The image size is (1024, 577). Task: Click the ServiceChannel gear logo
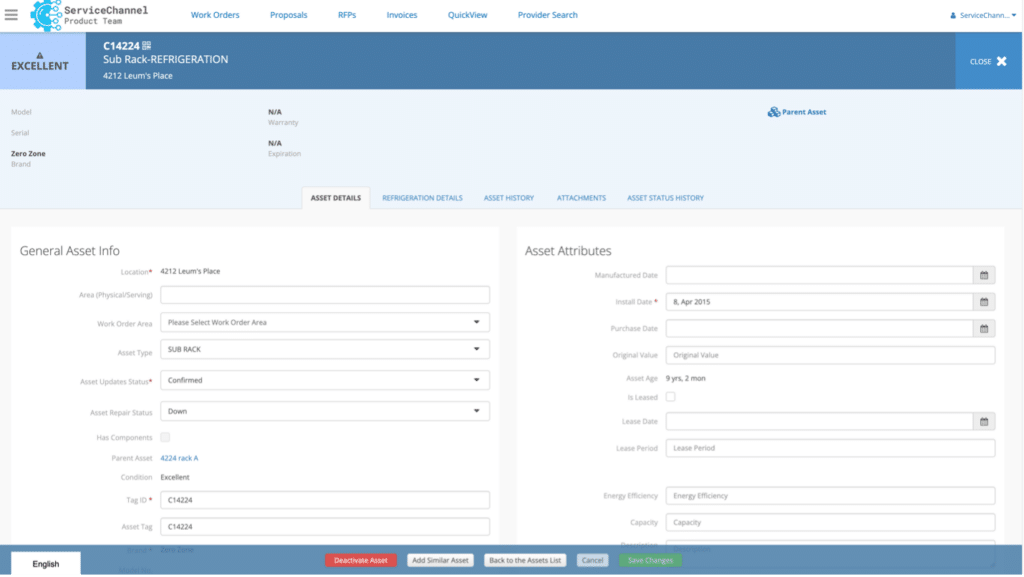click(x=46, y=15)
